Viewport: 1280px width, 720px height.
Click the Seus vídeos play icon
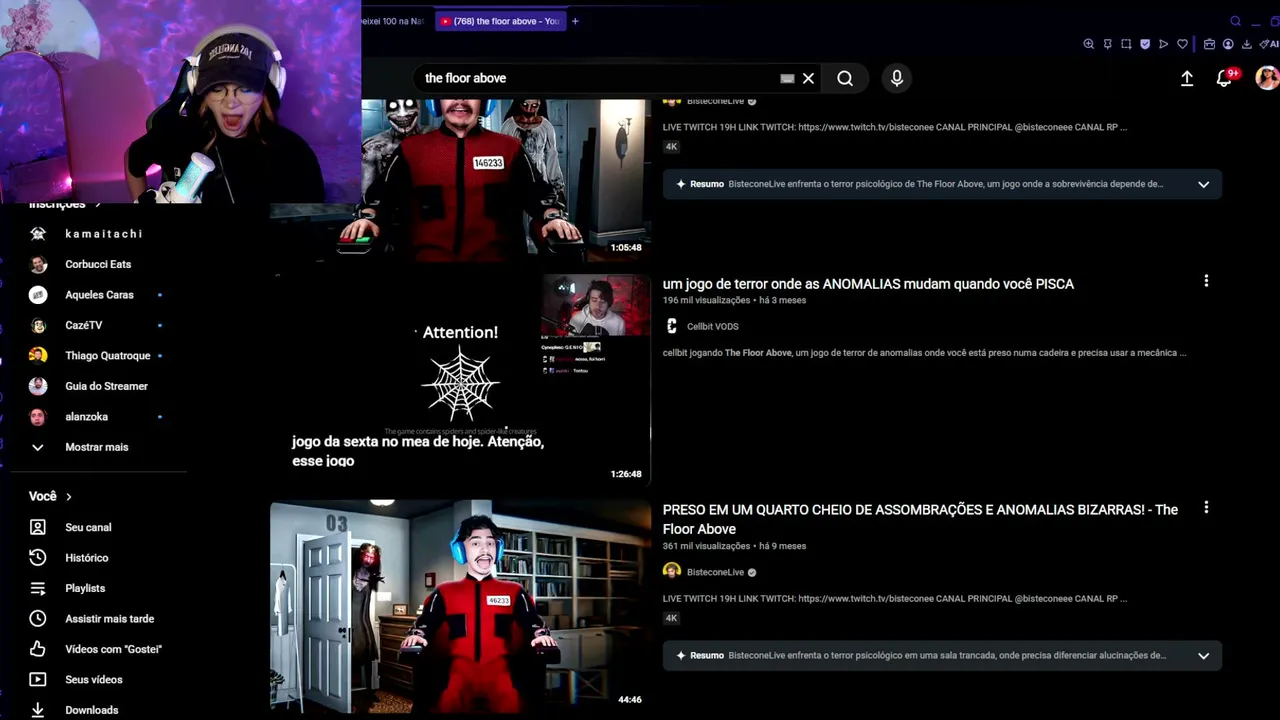coord(38,680)
